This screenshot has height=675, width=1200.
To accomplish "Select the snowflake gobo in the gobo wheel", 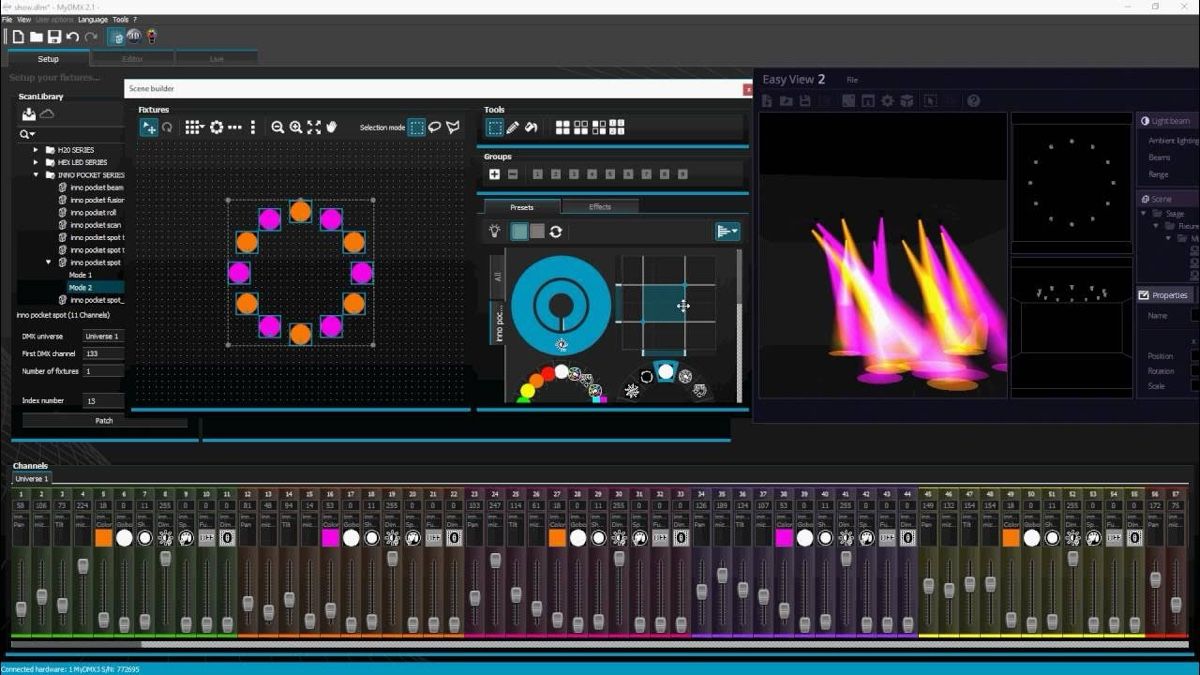I will [632, 391].
